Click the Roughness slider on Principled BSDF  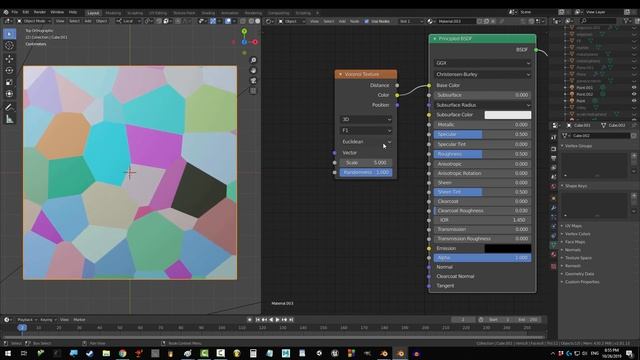pyautogui.click(x=482, y=154)
